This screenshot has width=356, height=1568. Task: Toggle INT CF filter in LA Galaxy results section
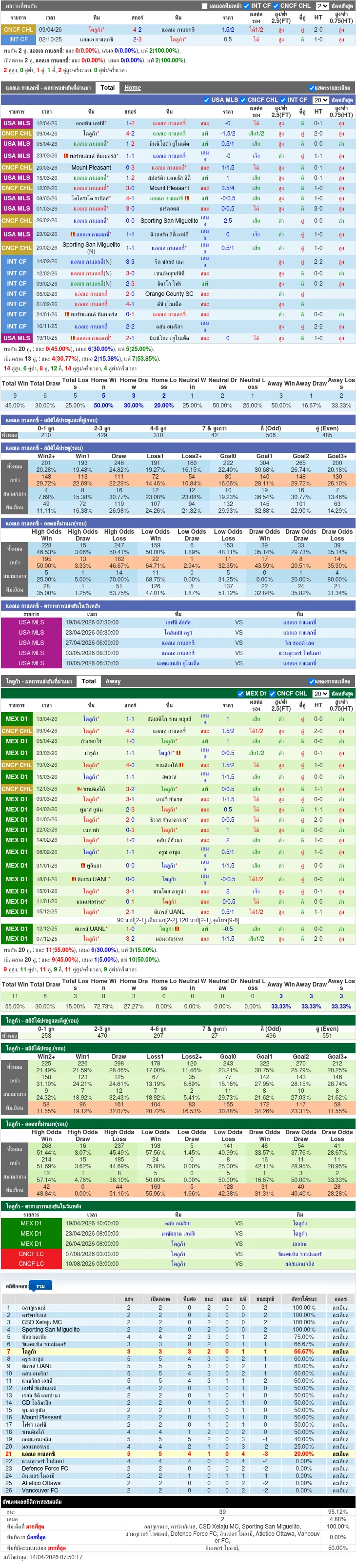[x=284, y=100]
